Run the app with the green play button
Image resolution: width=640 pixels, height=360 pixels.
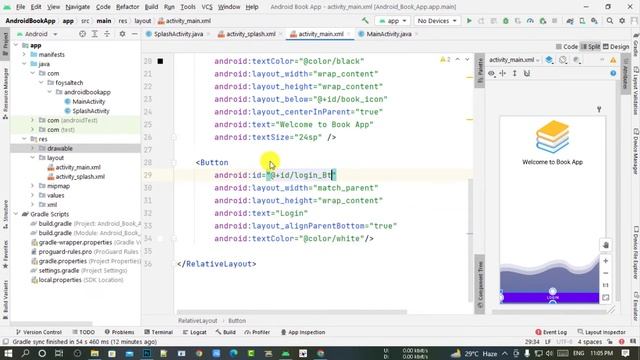469,20
